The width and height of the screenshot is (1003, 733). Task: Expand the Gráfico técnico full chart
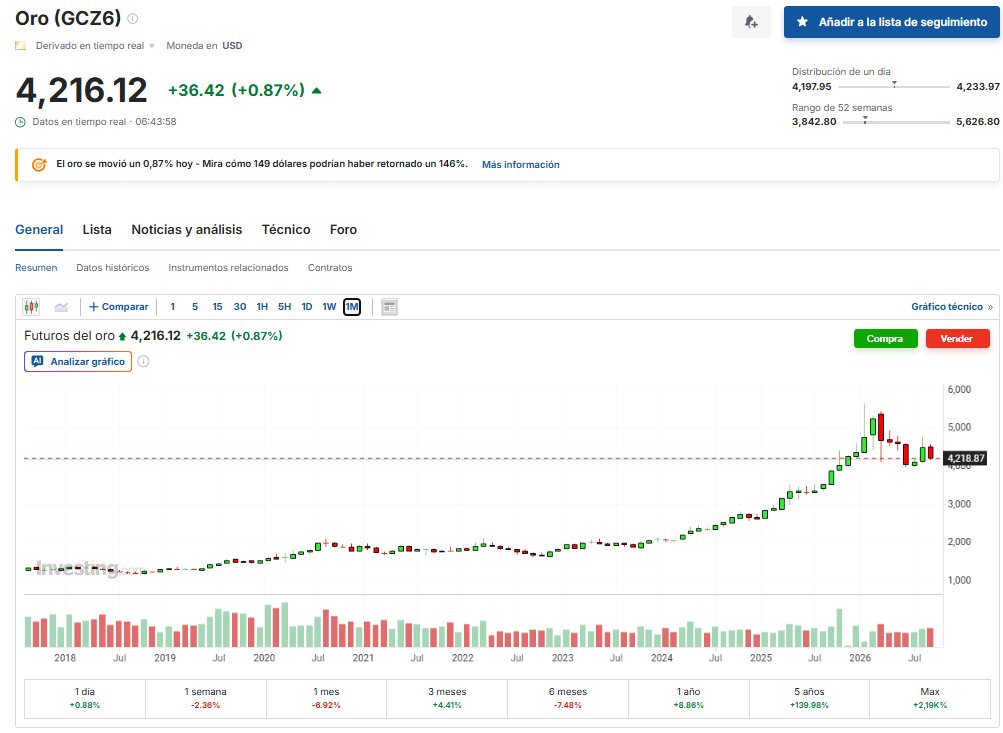pos(952,307)
